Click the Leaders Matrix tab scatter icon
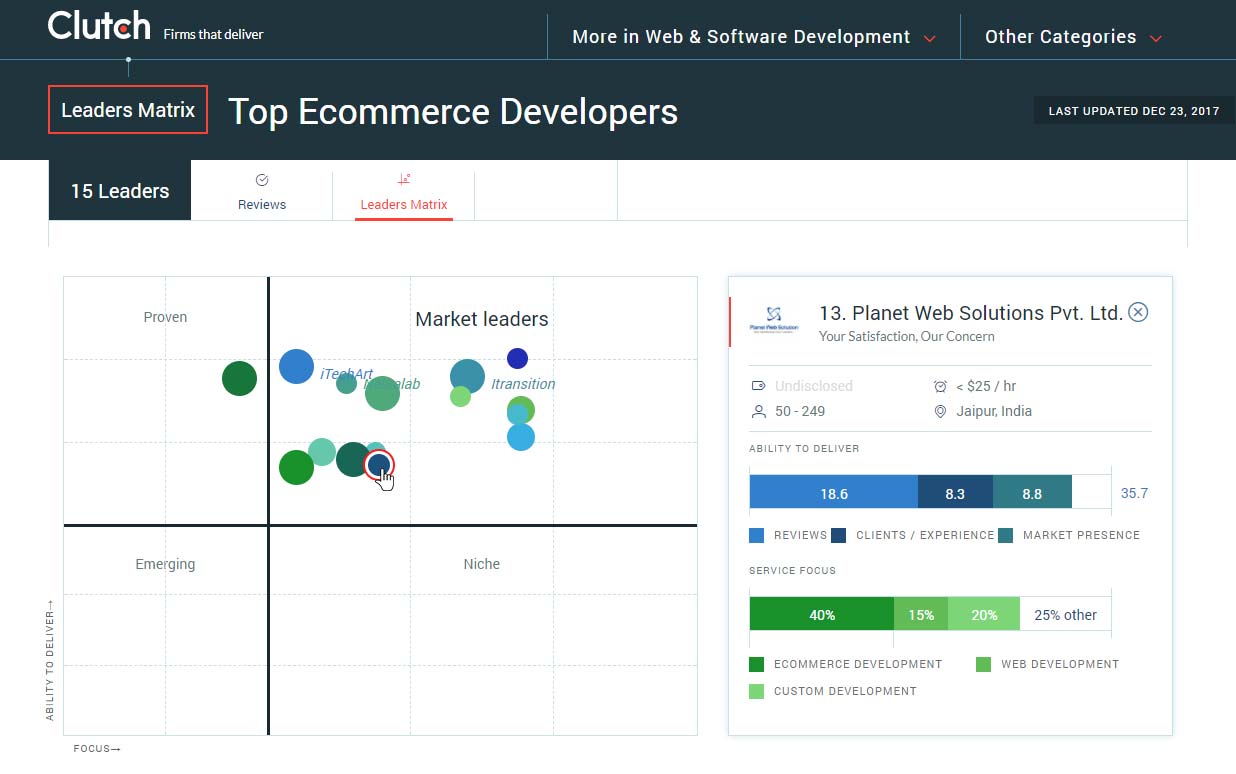Screen dimensions: 1236x774 [x=404, y=180]
